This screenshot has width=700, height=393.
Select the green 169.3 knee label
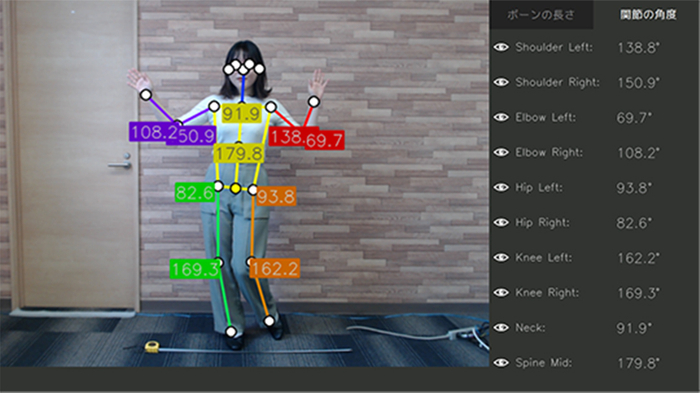point(195,269)
